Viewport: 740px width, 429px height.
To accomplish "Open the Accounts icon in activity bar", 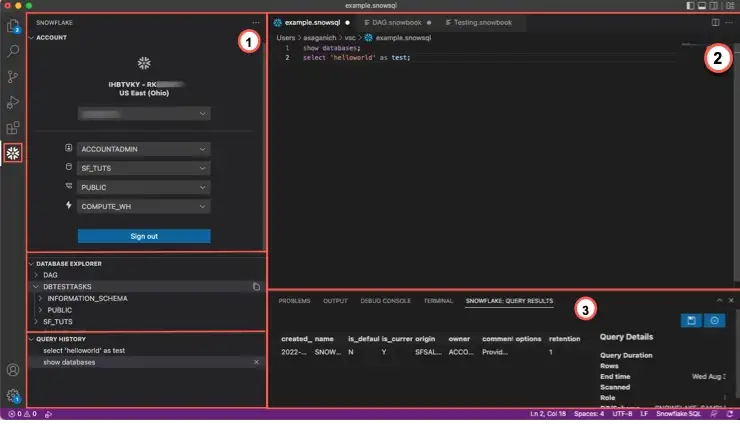I will [13, 370].
